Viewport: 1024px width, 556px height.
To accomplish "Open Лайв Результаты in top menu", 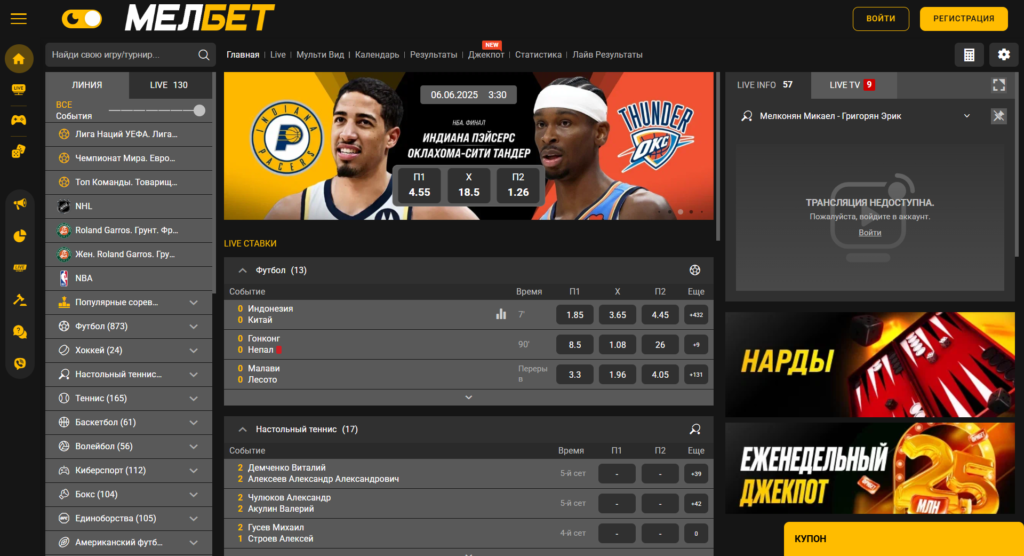I will [x=607, y=55].
